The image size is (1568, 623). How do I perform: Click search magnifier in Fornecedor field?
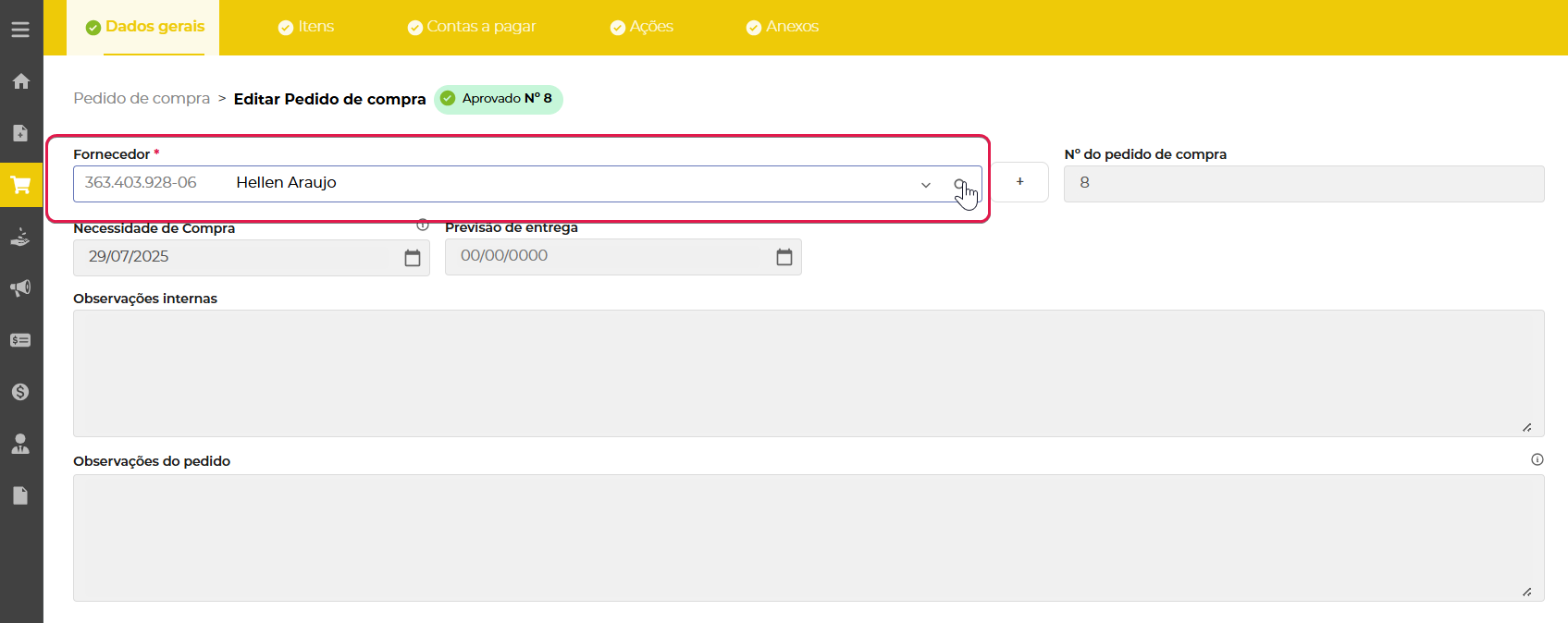[960, 185]
